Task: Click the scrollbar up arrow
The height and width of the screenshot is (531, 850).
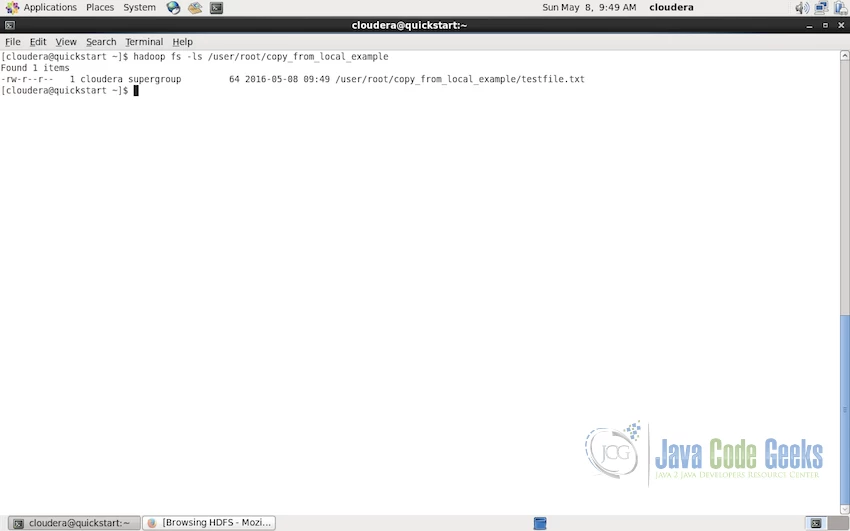Action: tap(845, 55)
